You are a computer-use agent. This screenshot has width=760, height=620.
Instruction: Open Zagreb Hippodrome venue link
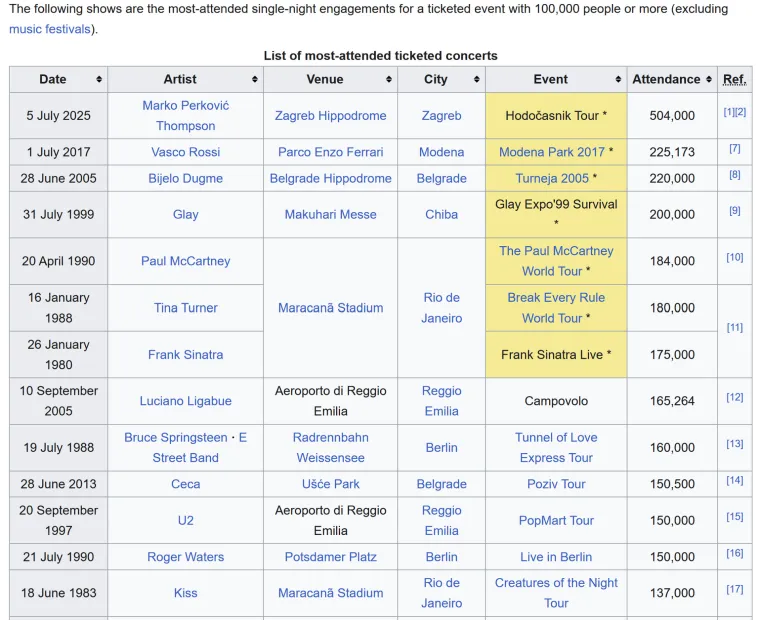pos(331,116)
